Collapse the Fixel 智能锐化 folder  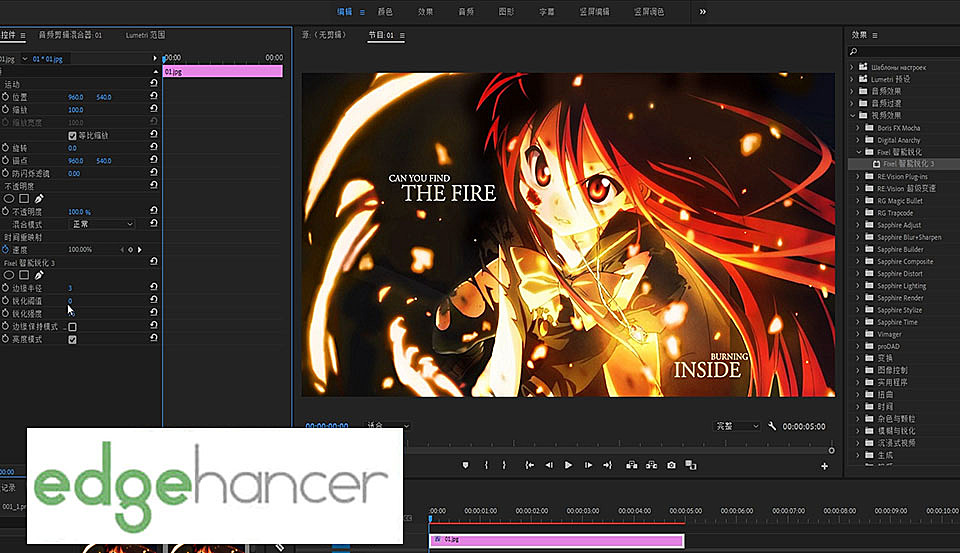[x=858, y=152]
